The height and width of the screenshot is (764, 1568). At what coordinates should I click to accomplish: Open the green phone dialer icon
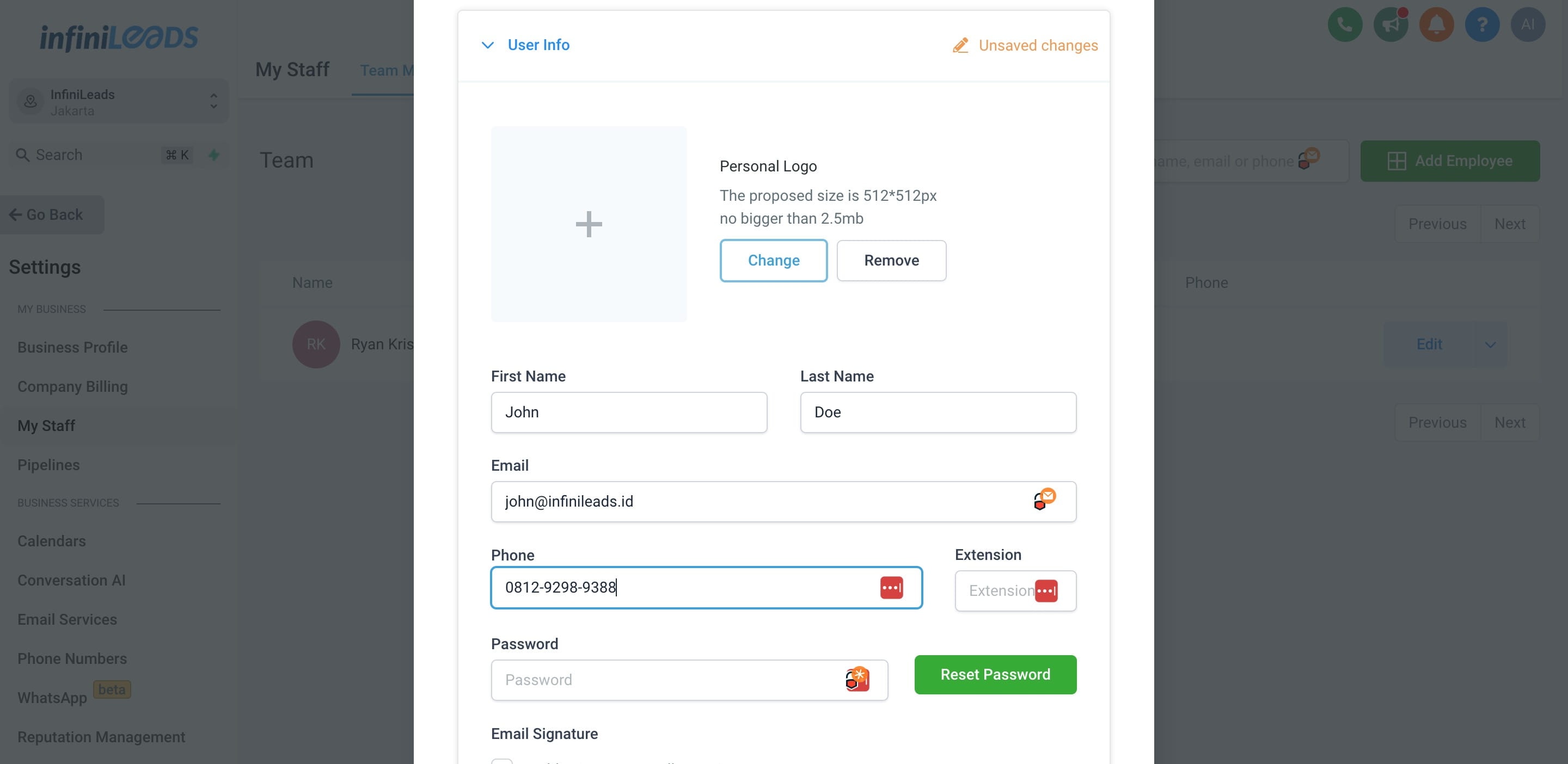pos(1345,24)
